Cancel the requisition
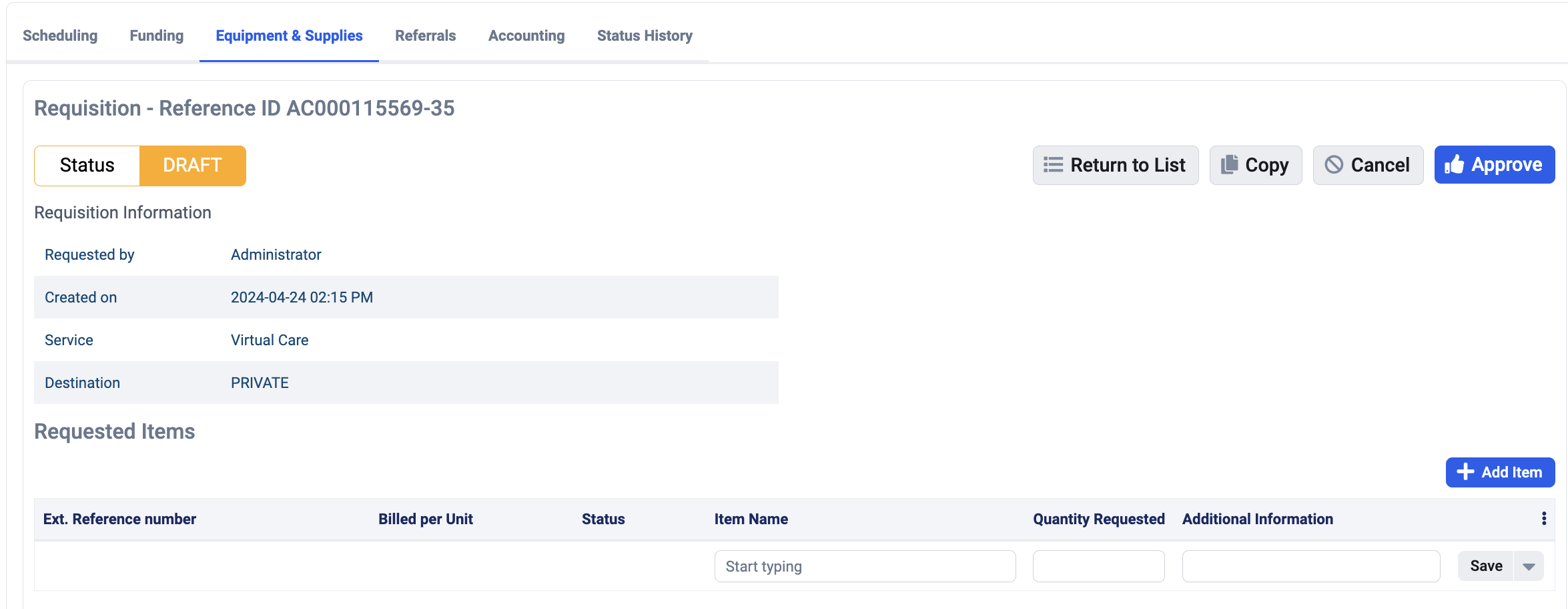 (1368, 165)
